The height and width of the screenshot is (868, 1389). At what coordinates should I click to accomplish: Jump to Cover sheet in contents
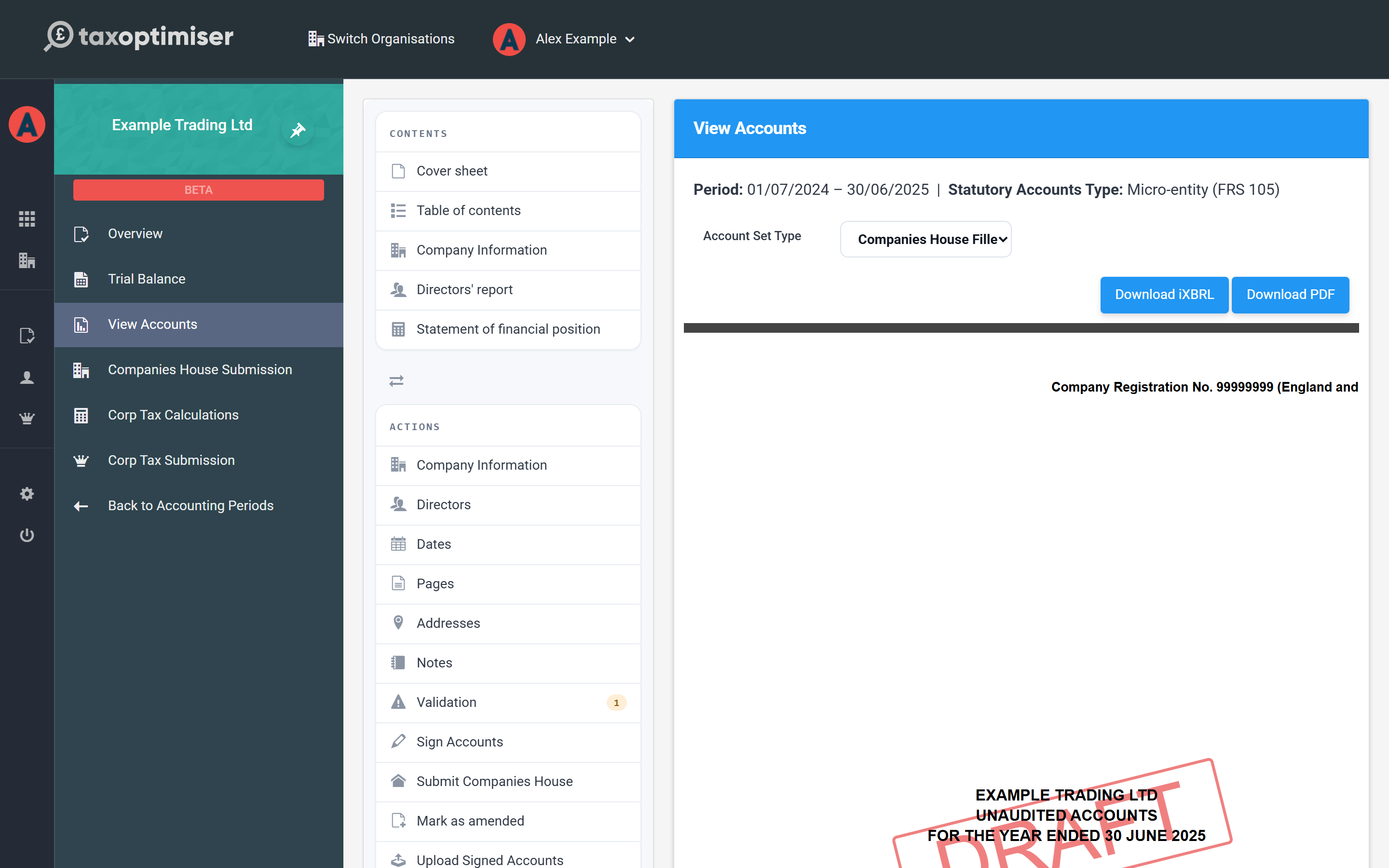[x=508, y=171]
